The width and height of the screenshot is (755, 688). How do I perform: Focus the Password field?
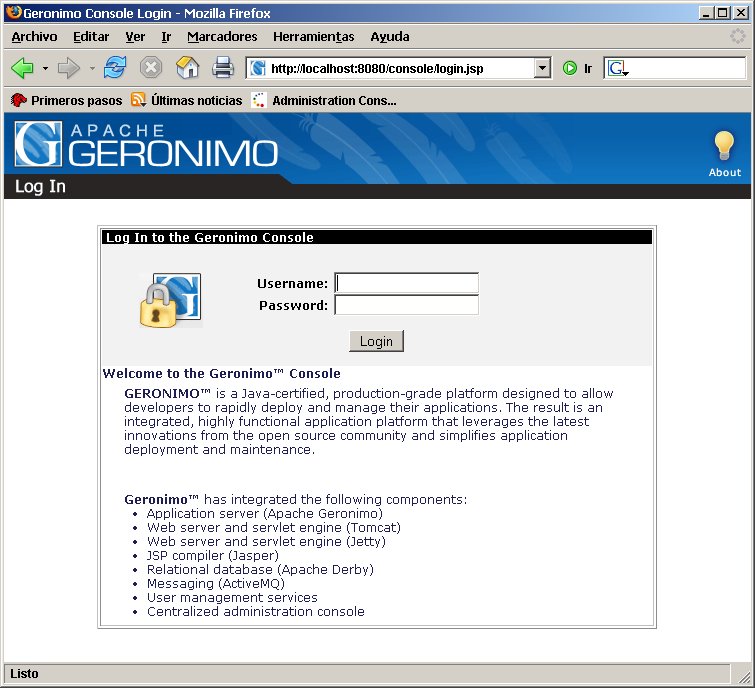tap(407, 305)
